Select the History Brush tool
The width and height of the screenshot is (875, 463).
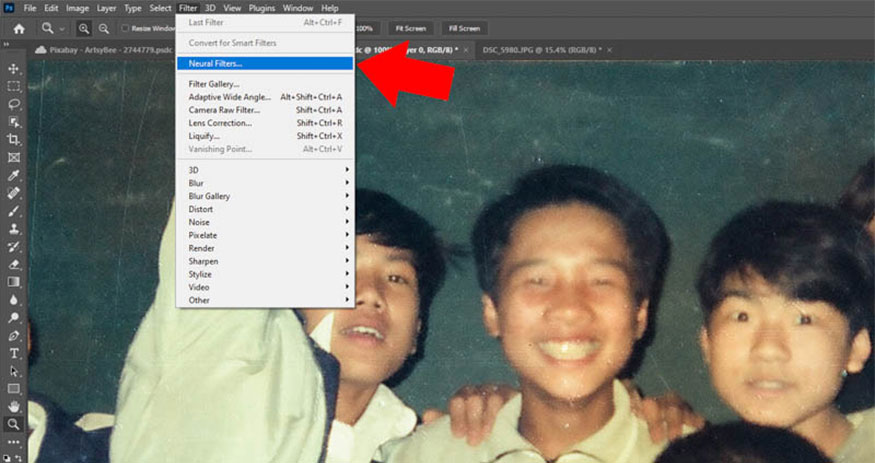pyautogui.click(x=13, y=247)
